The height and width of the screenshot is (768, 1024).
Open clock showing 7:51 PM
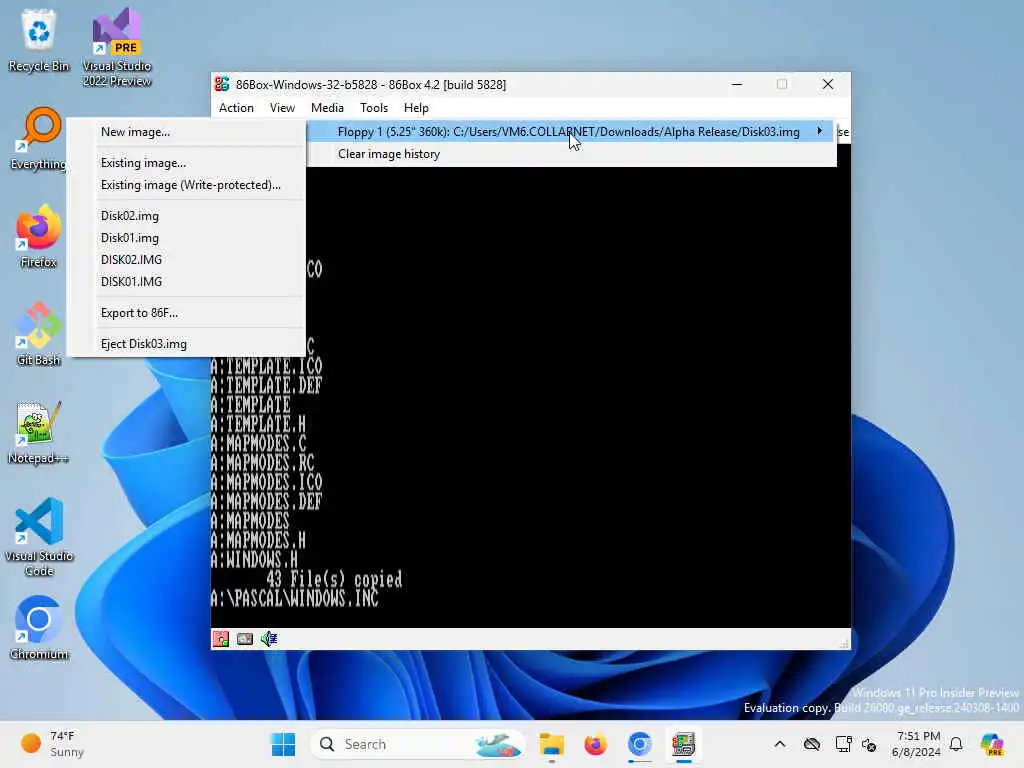917,744
